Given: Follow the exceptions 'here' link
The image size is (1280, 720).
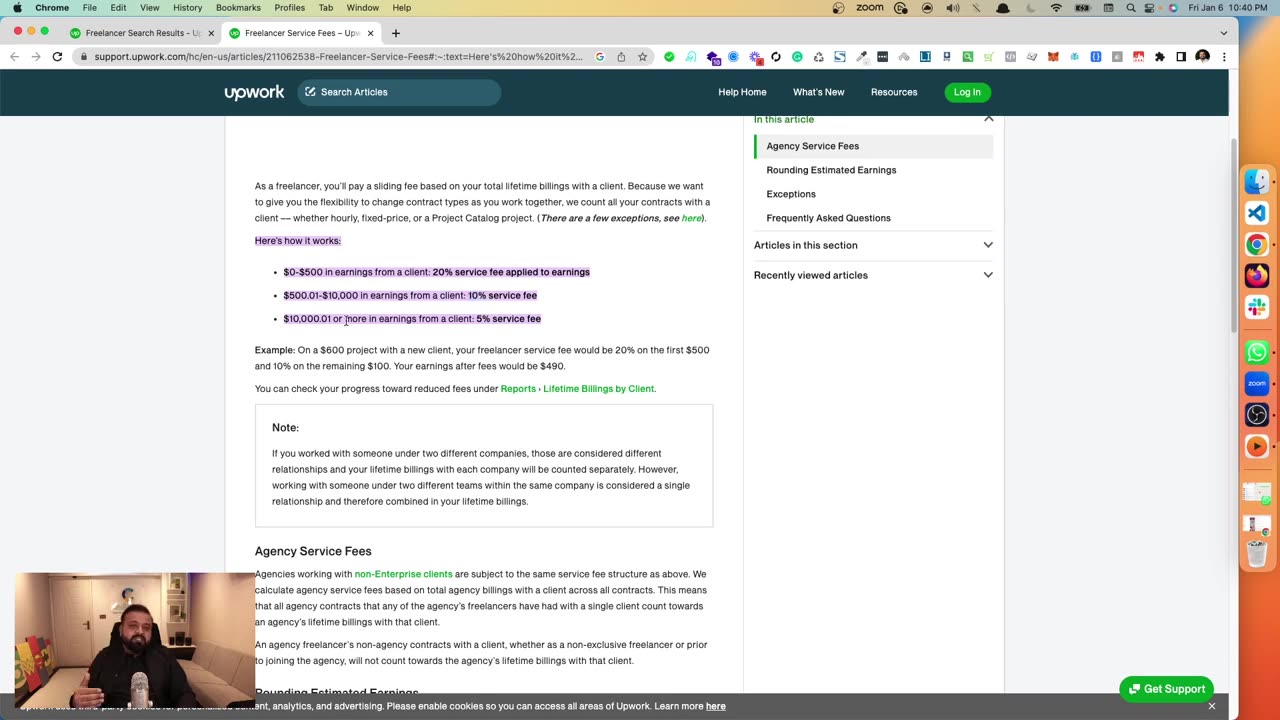Looking at the screenshot, I should [x=691, y=218].
